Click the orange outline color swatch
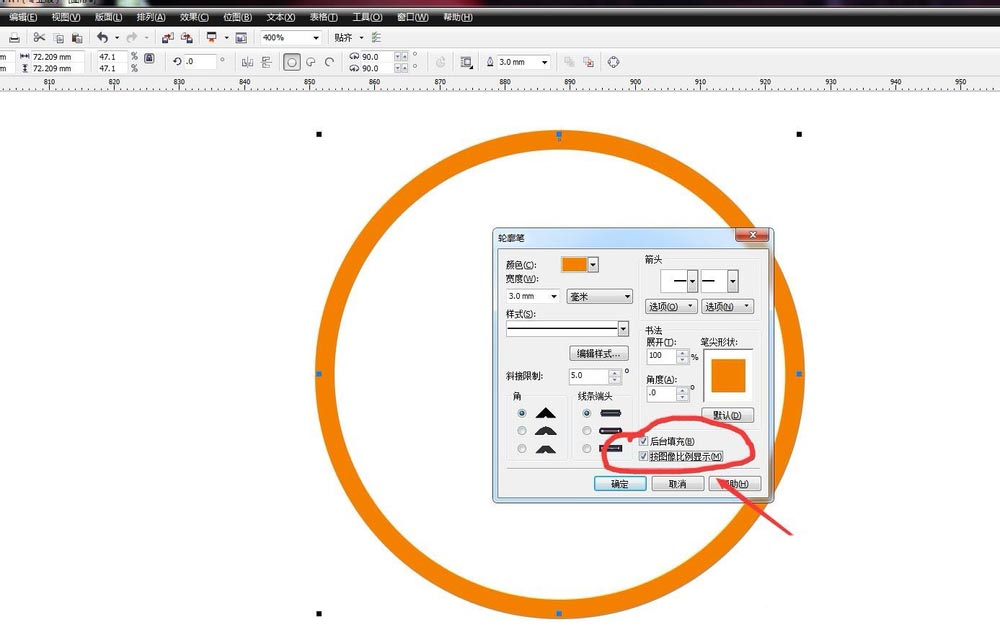The width and height of the screenshot is (1000, 630). [574, 265]
